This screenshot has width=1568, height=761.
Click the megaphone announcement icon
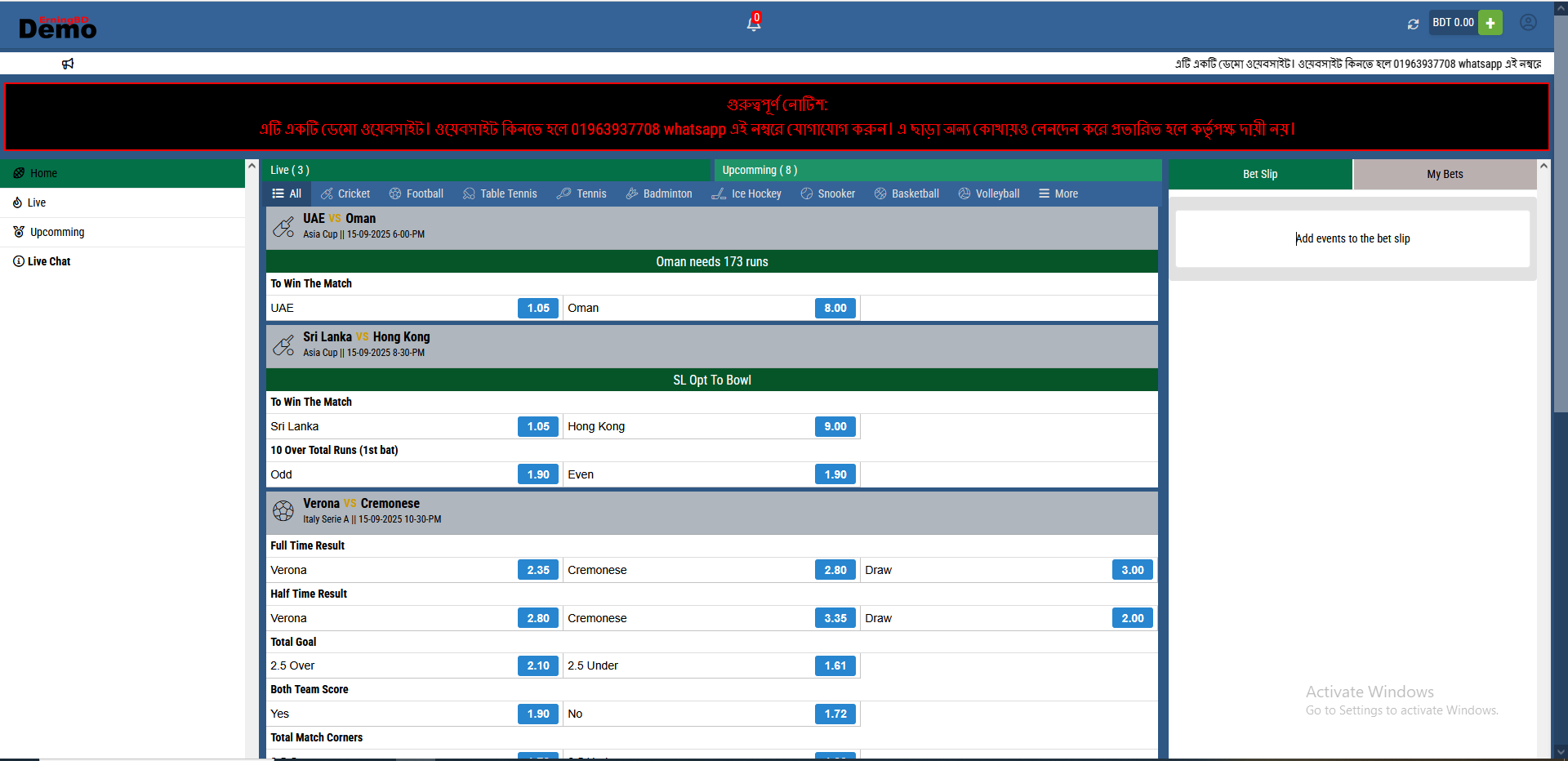pos(68,64)
